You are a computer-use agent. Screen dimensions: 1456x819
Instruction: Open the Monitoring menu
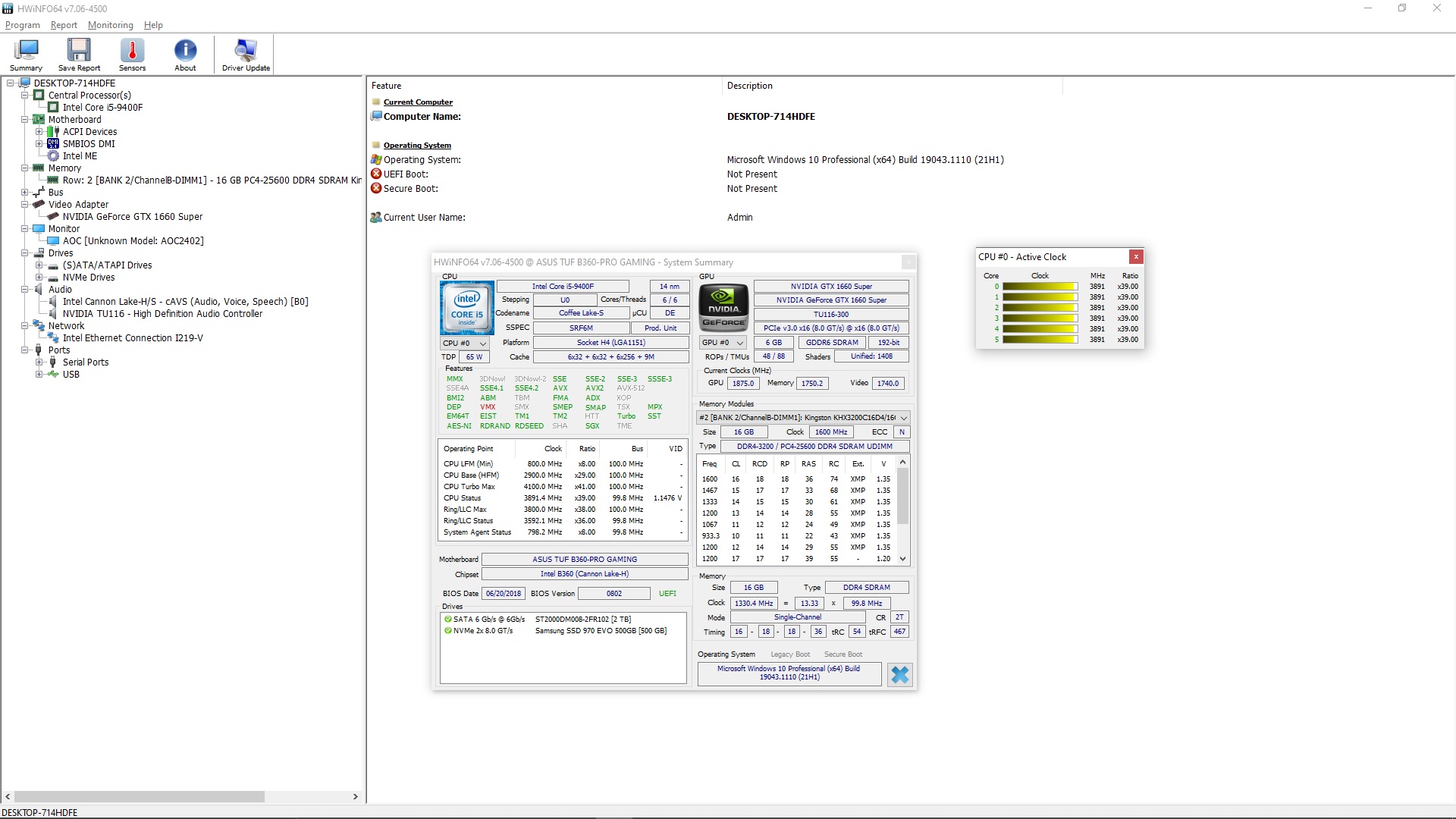110,25
